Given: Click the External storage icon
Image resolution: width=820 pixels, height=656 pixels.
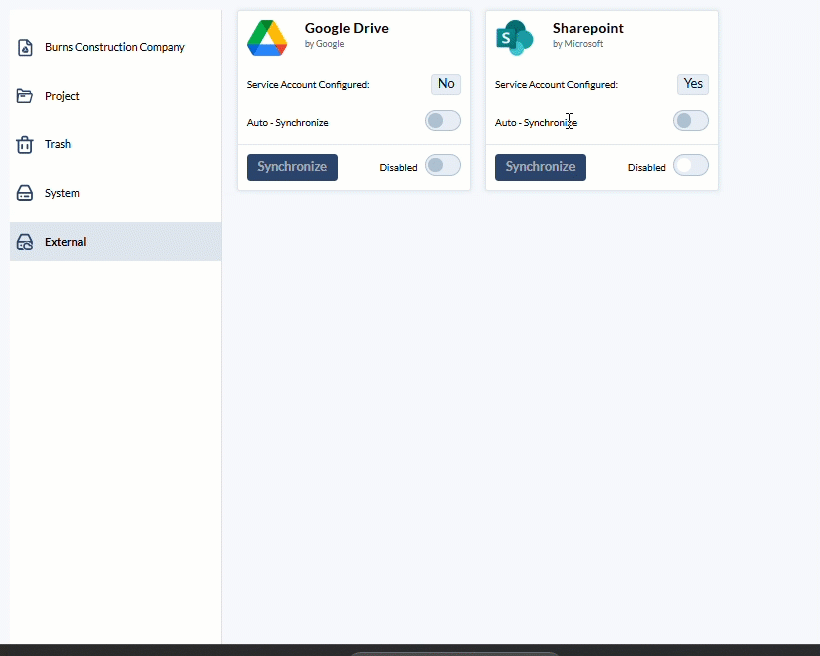Looking at the screenshot, I should [x=25, y=242].
